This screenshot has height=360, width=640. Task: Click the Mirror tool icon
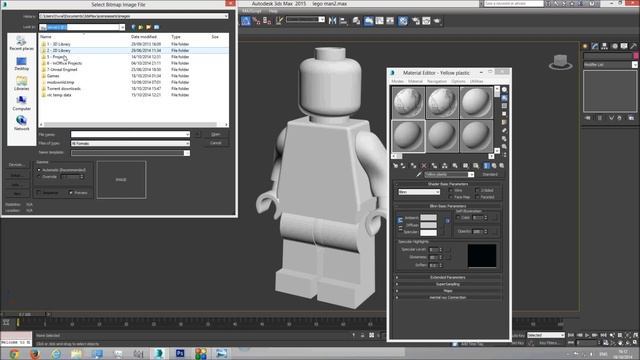click(x=333, y=21)
